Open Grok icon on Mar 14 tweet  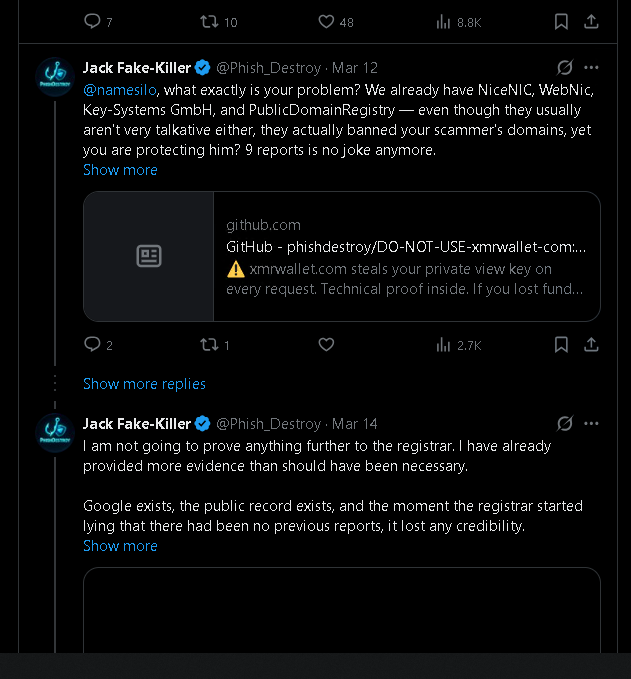[x=565, y=424]
